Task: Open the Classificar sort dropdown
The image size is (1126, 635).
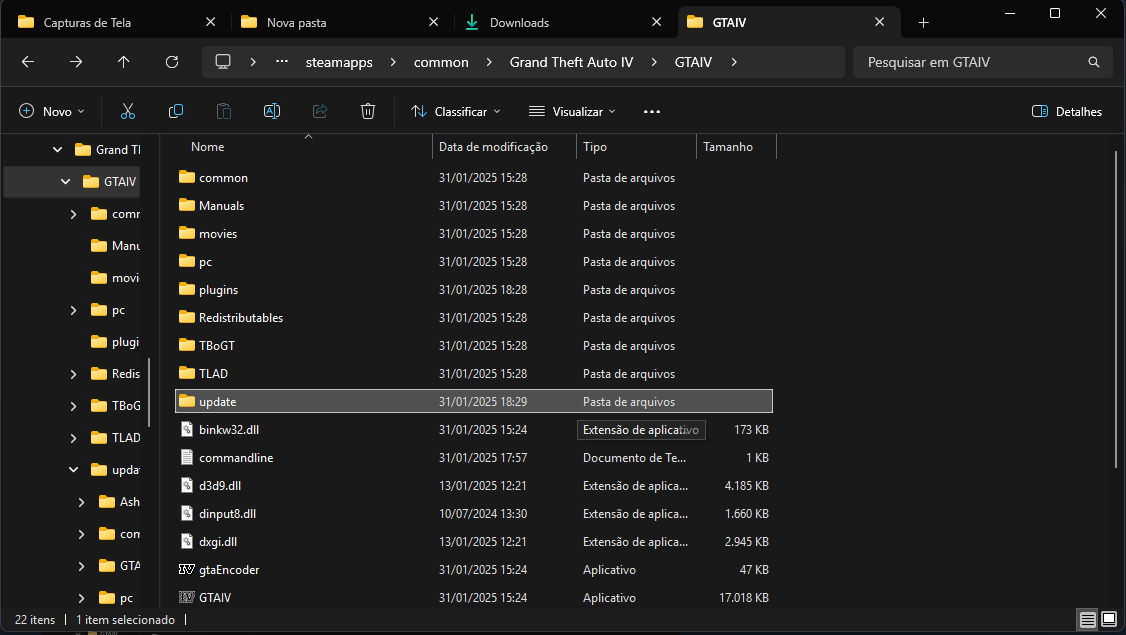Action: [456, 112]
